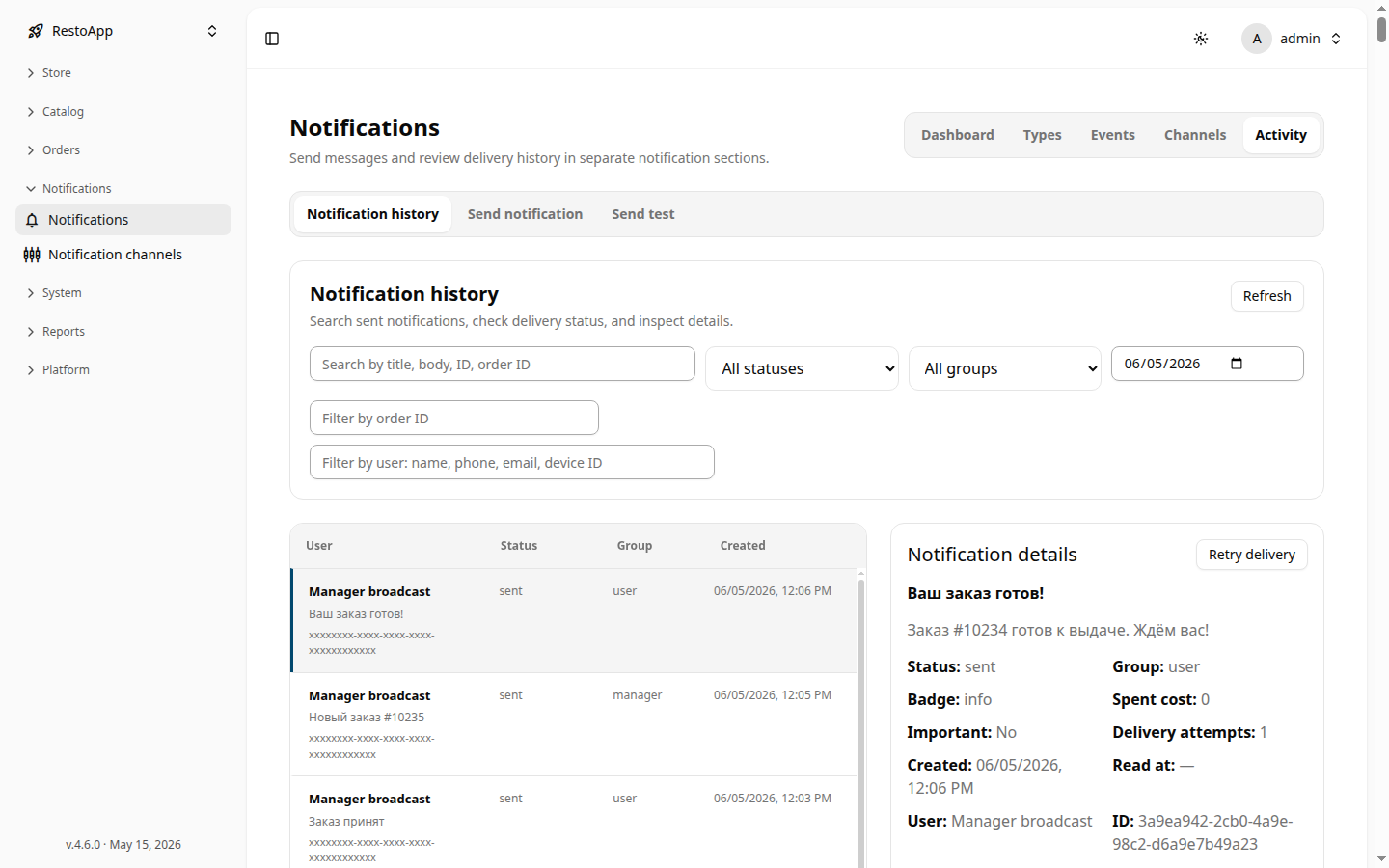Click the 'Delivery attempts: 1' value

click(x=1189, y=733)
